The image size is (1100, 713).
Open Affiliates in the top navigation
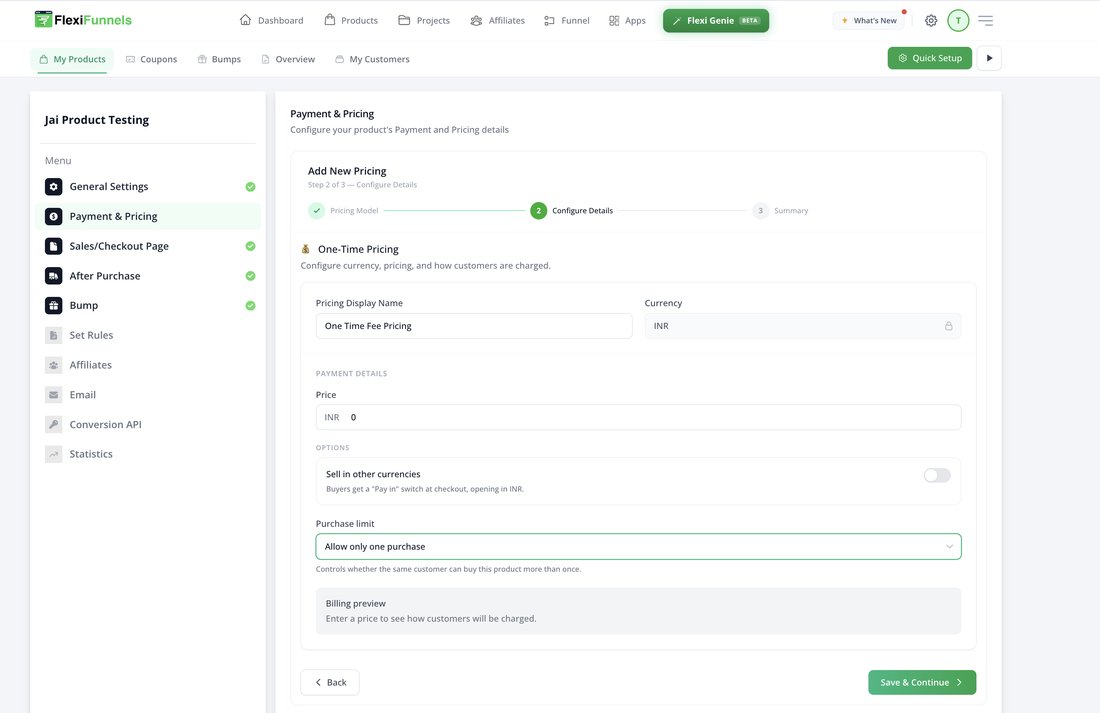click(x=497, y=20)
